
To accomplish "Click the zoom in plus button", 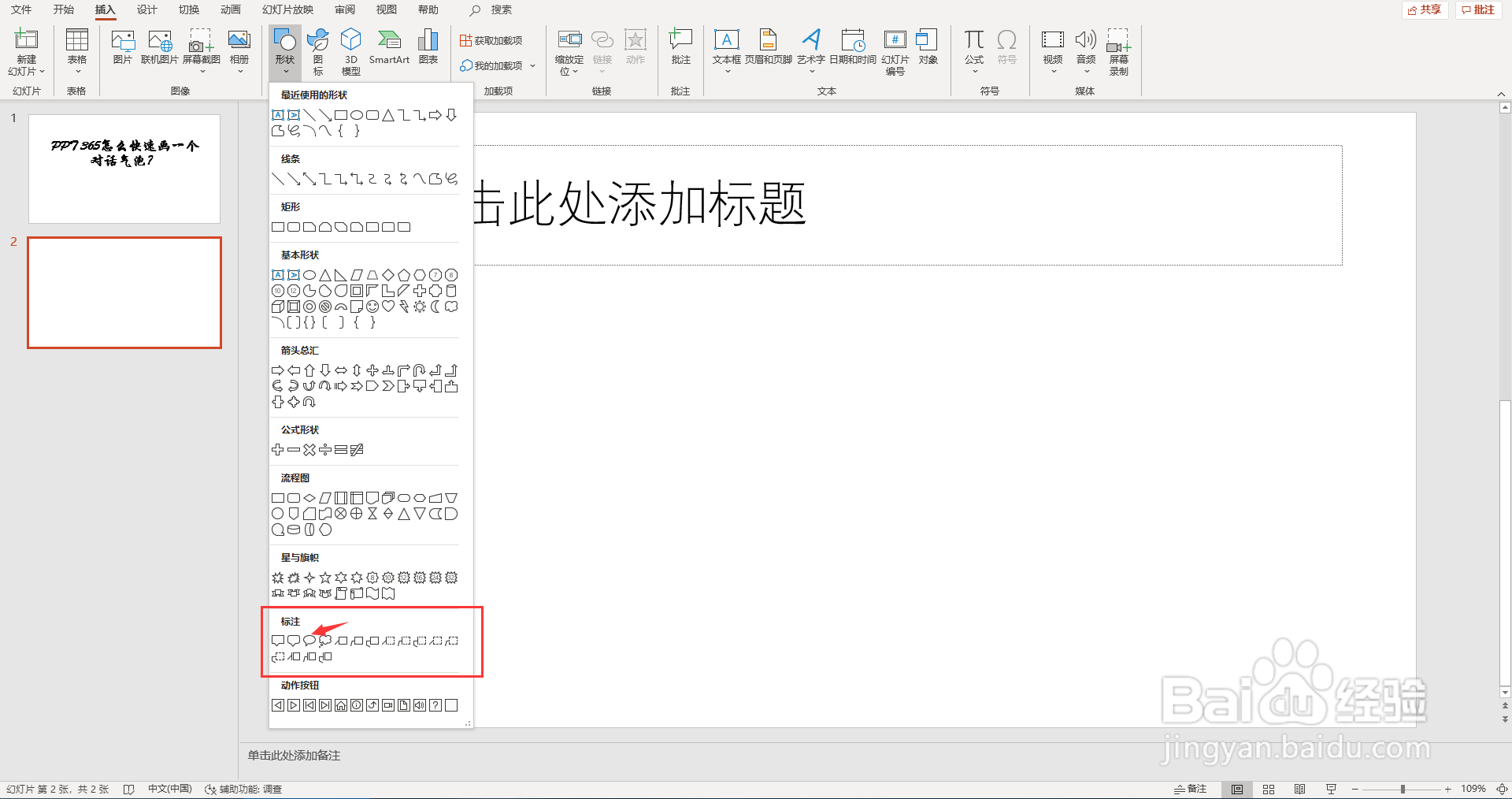I will coord(1447,789).
